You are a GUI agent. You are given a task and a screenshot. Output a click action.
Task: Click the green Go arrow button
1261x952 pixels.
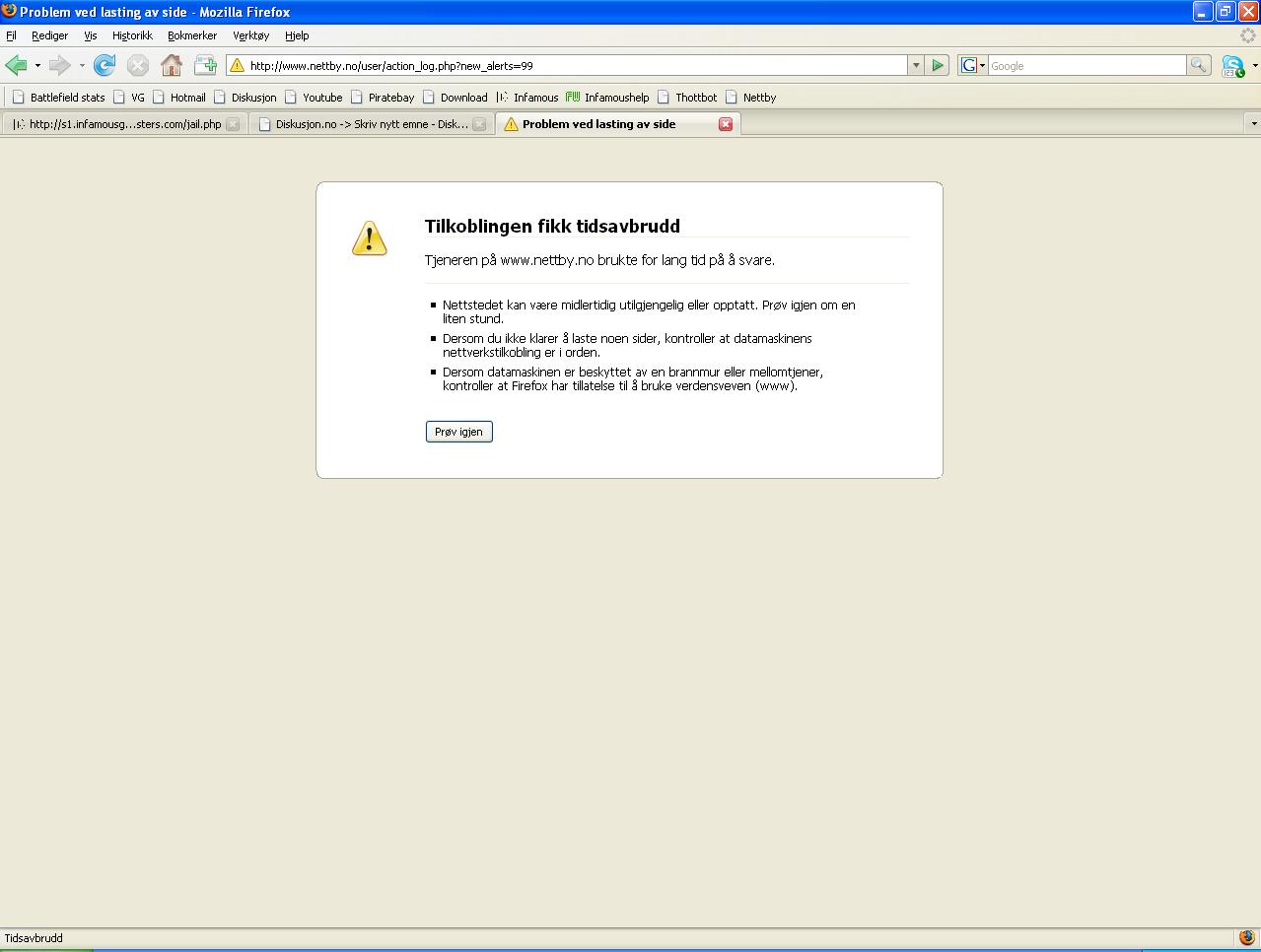click(938, 65)
